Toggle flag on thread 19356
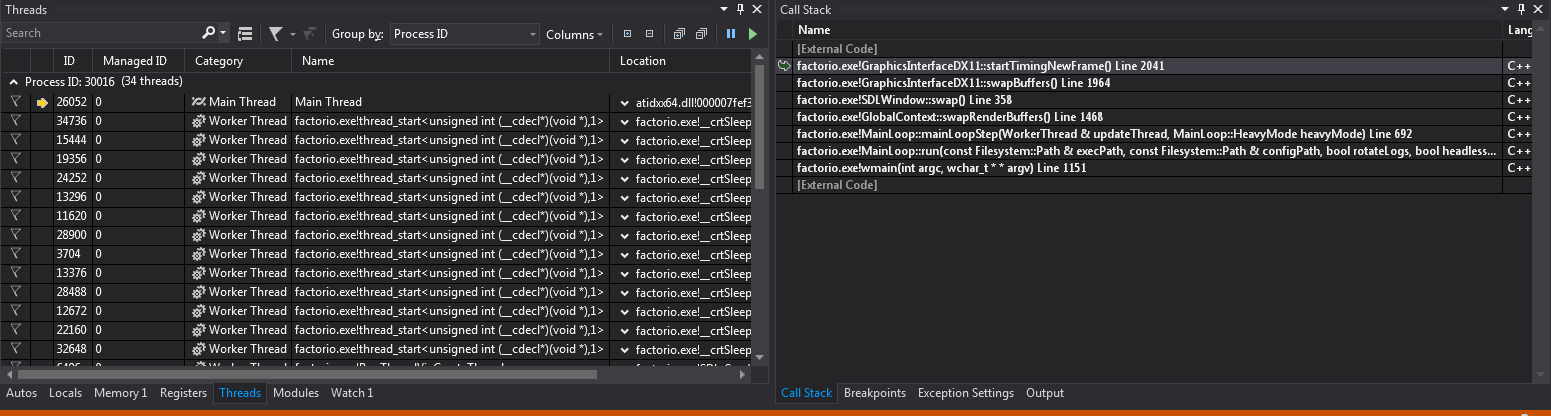Viewport: 1551px width, 416px height. [15, 159]
